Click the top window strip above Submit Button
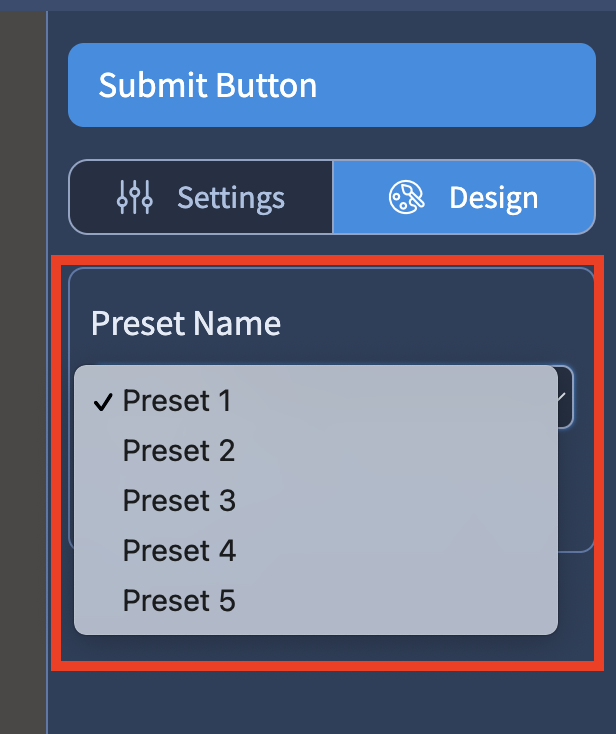This screenshot has width=616, height=734. coord(308,5)
